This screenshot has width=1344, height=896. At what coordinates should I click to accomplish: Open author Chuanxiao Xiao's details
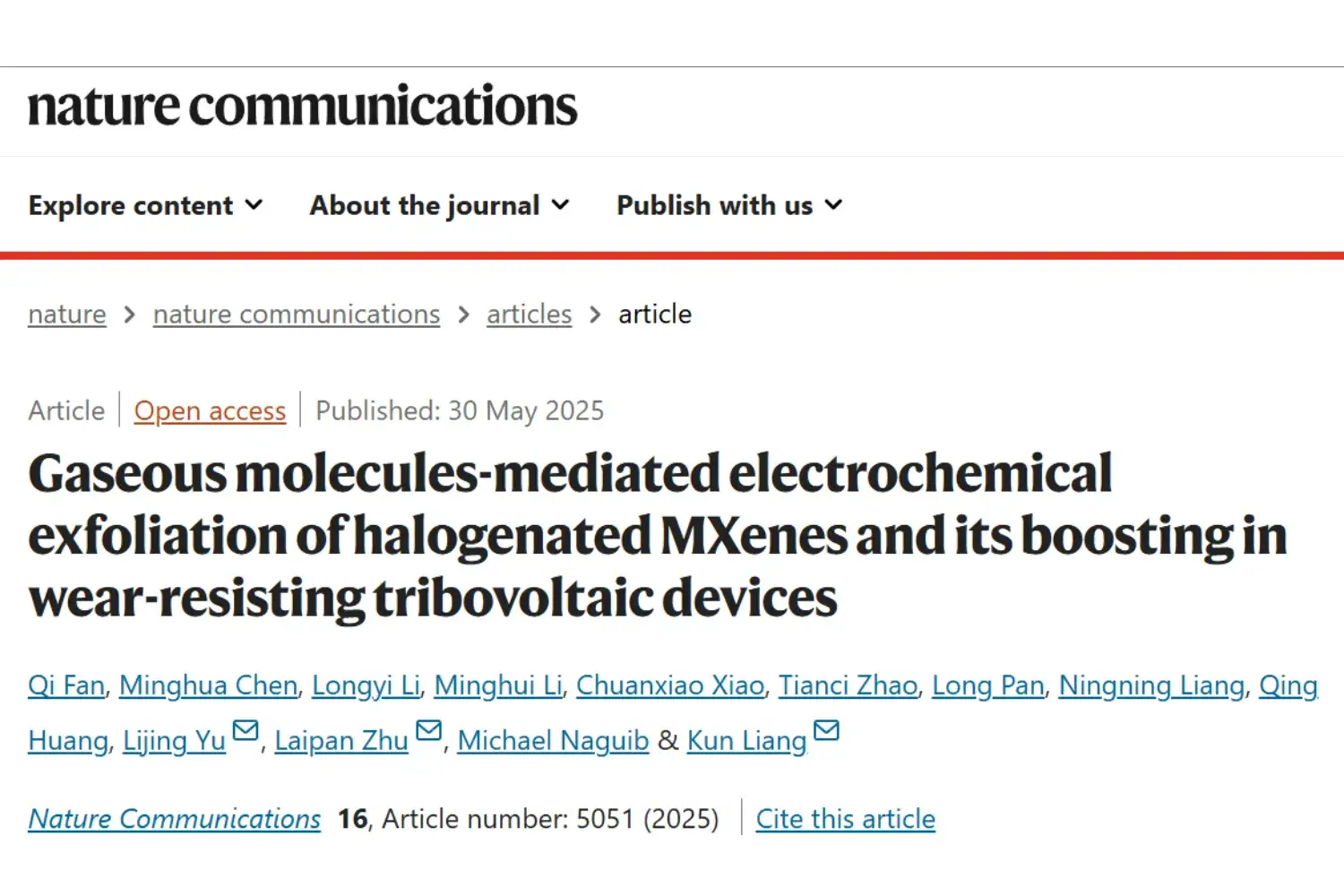click(x=670, y=685)
